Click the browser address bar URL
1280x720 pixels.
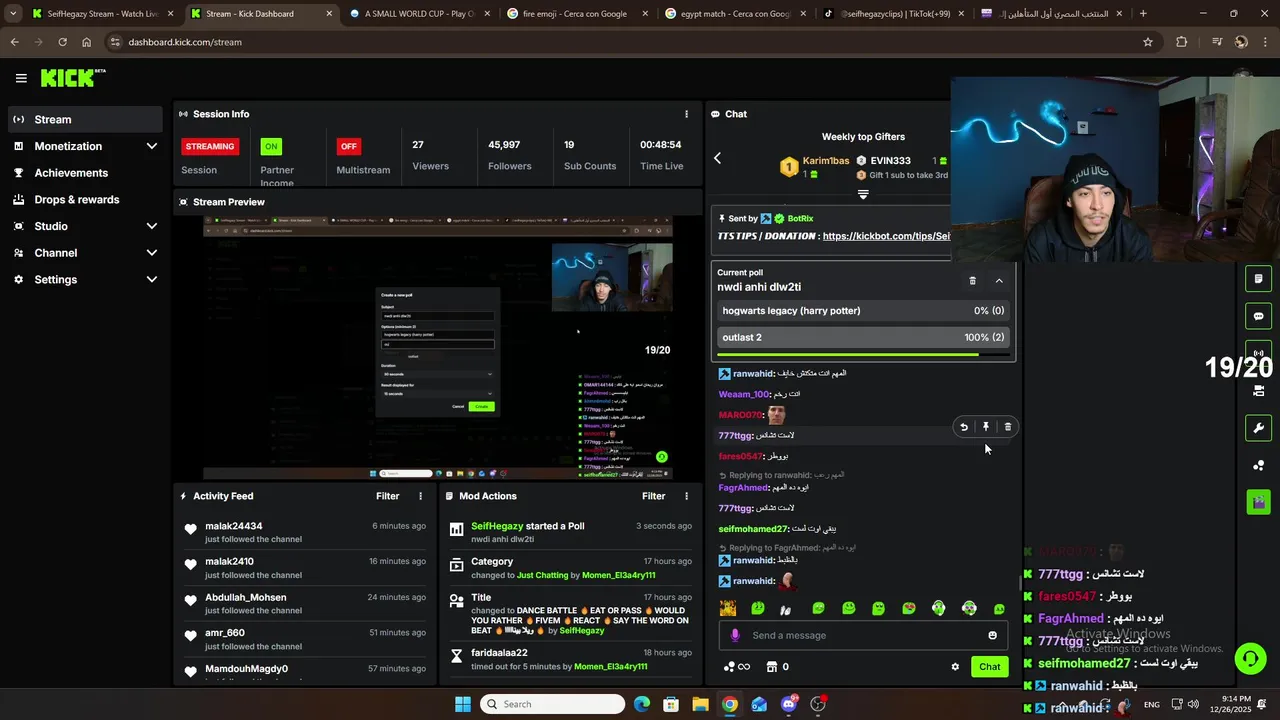point(185,42)
